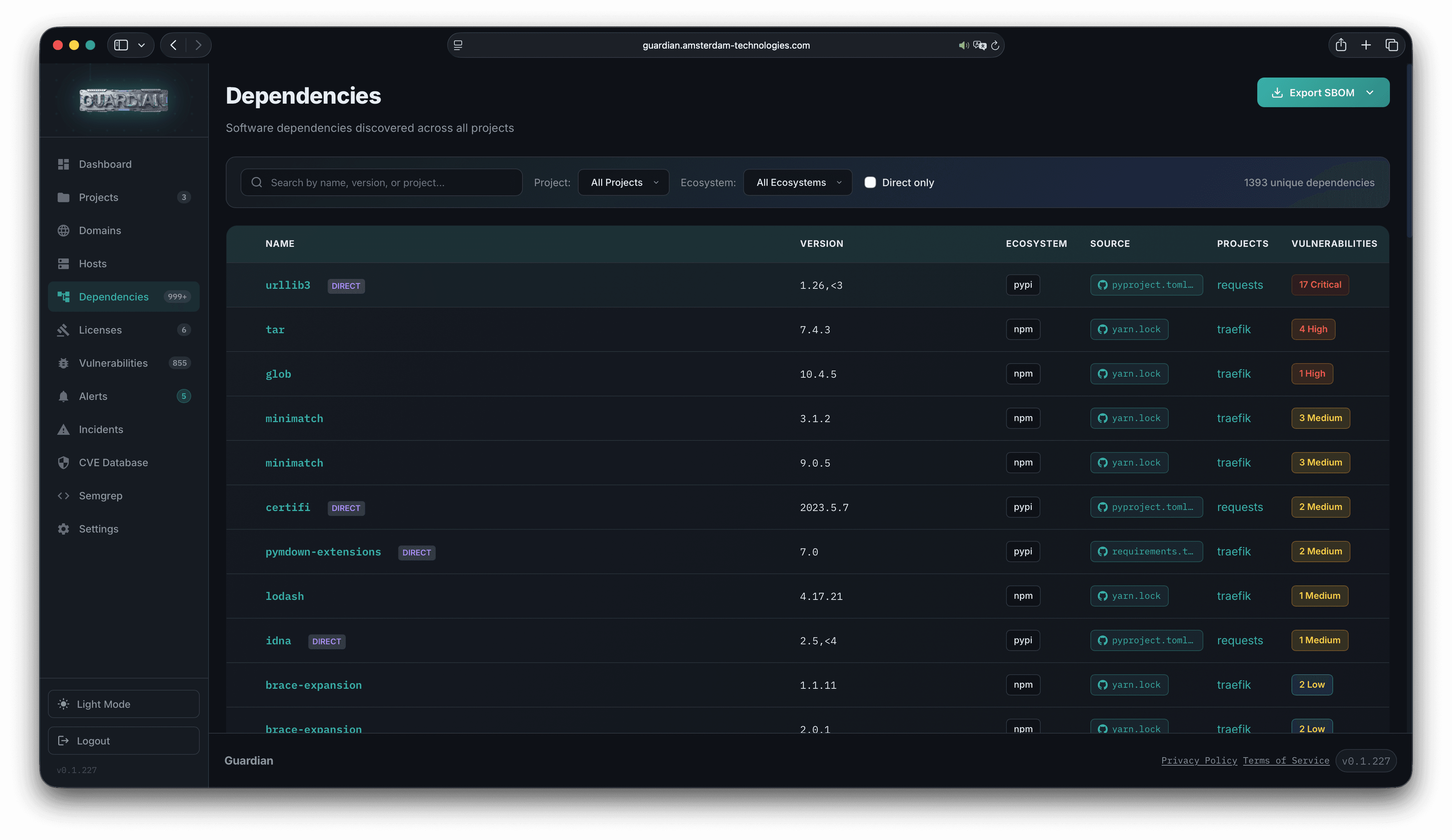
Task: Show the browser tab overview icon
Action: coord(1391,45)
